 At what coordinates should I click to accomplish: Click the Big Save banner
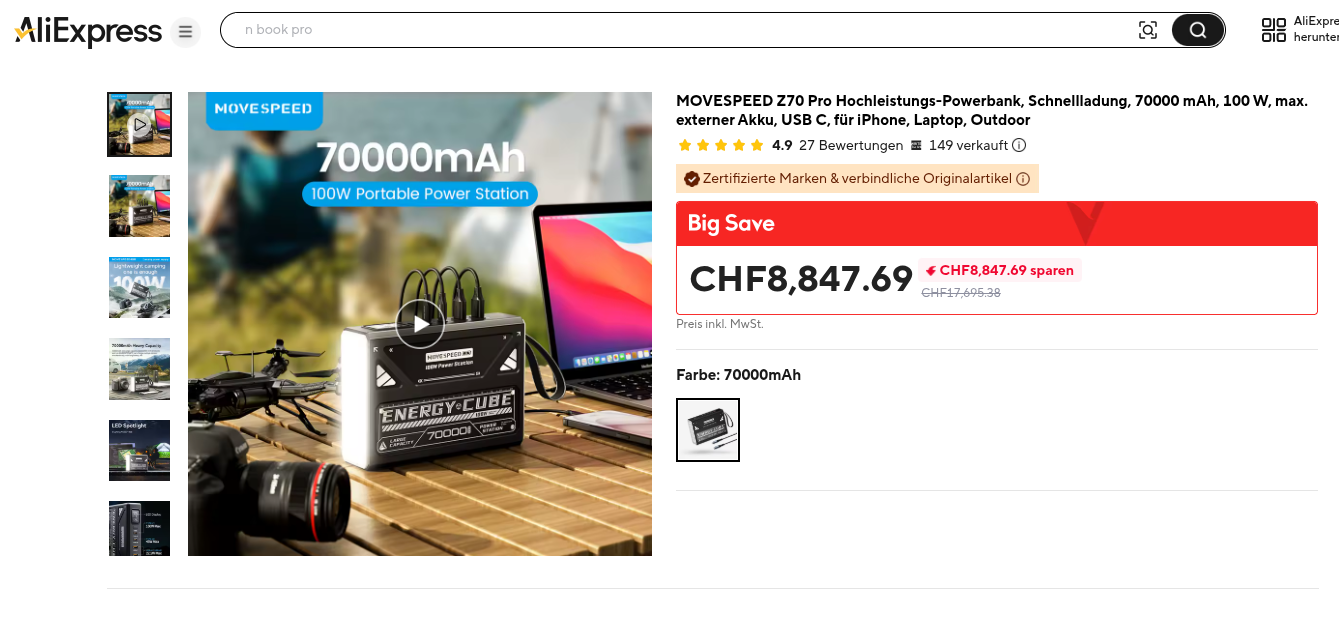coord(997,224)
